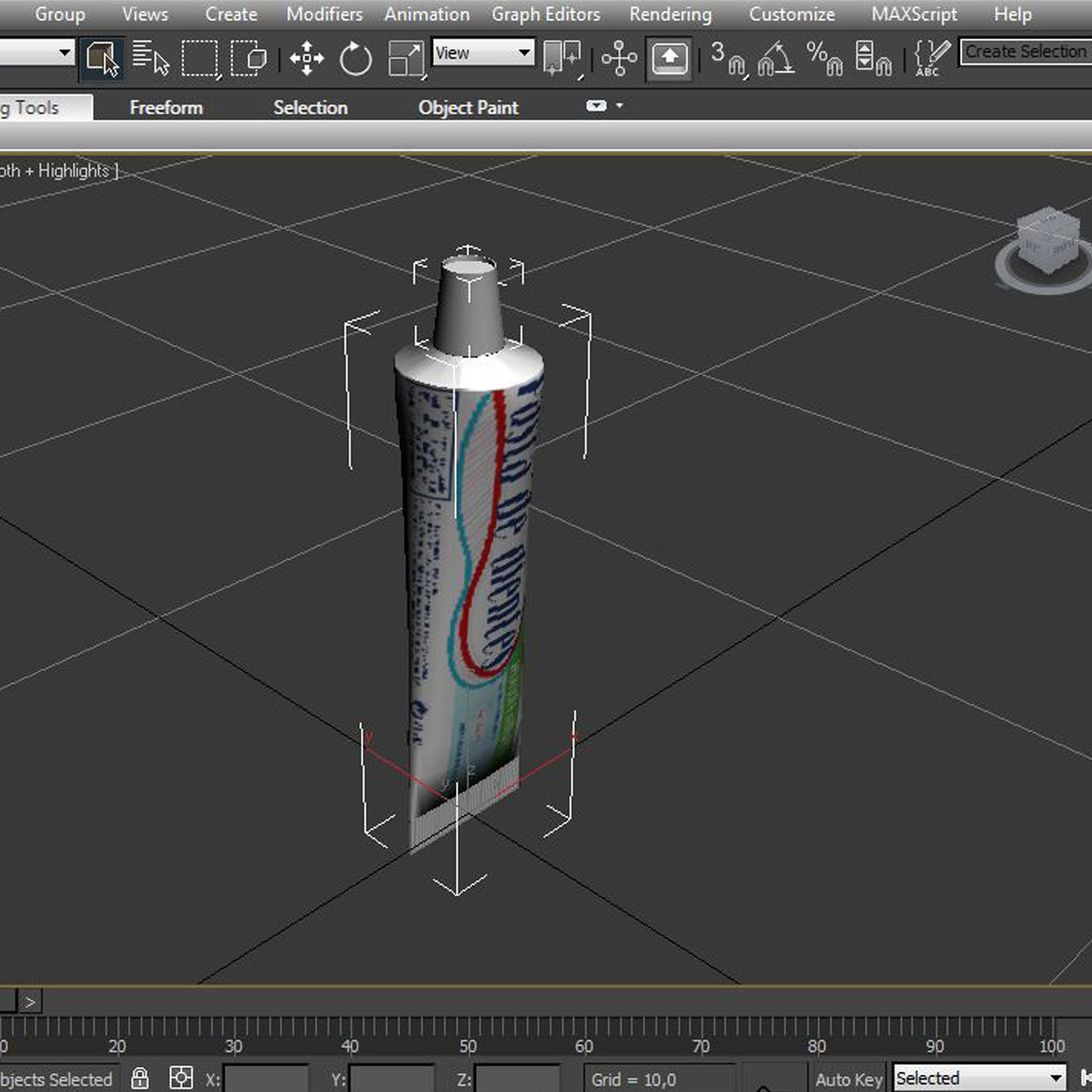This screenshot has height=1092, width=1092.
Task: Click Use Pivot Point Center icon
Action: click(561, 59)
